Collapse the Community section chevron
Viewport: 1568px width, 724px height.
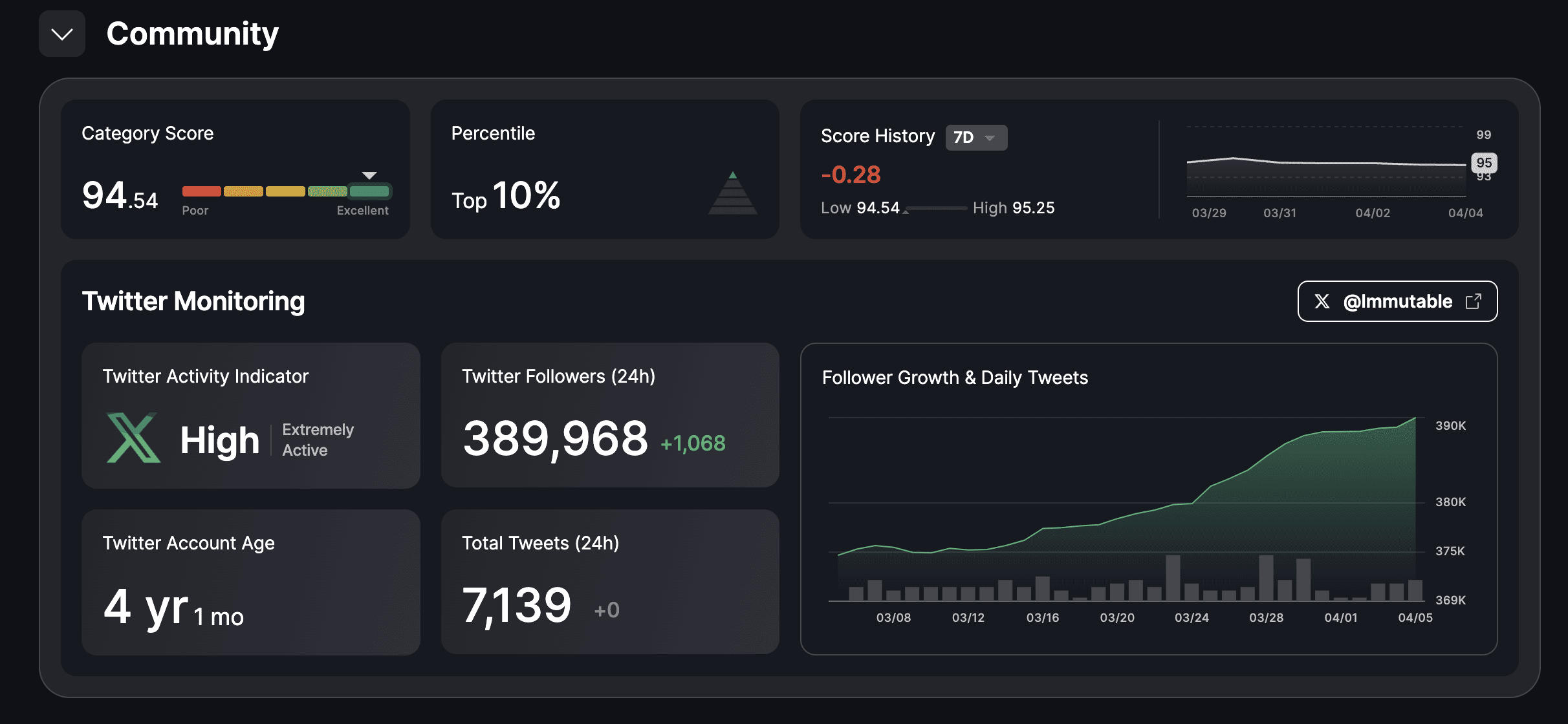click(x=62, y=34)
